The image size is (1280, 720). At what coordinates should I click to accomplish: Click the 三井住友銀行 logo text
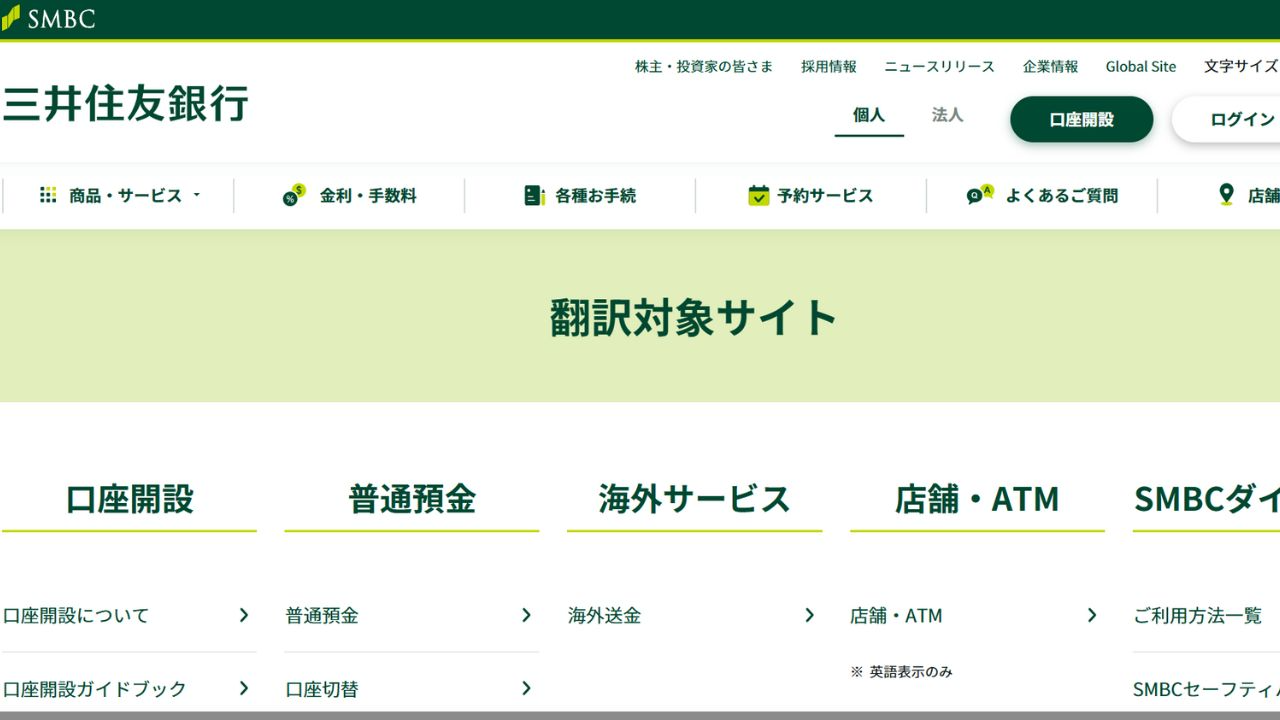(125, 104)
